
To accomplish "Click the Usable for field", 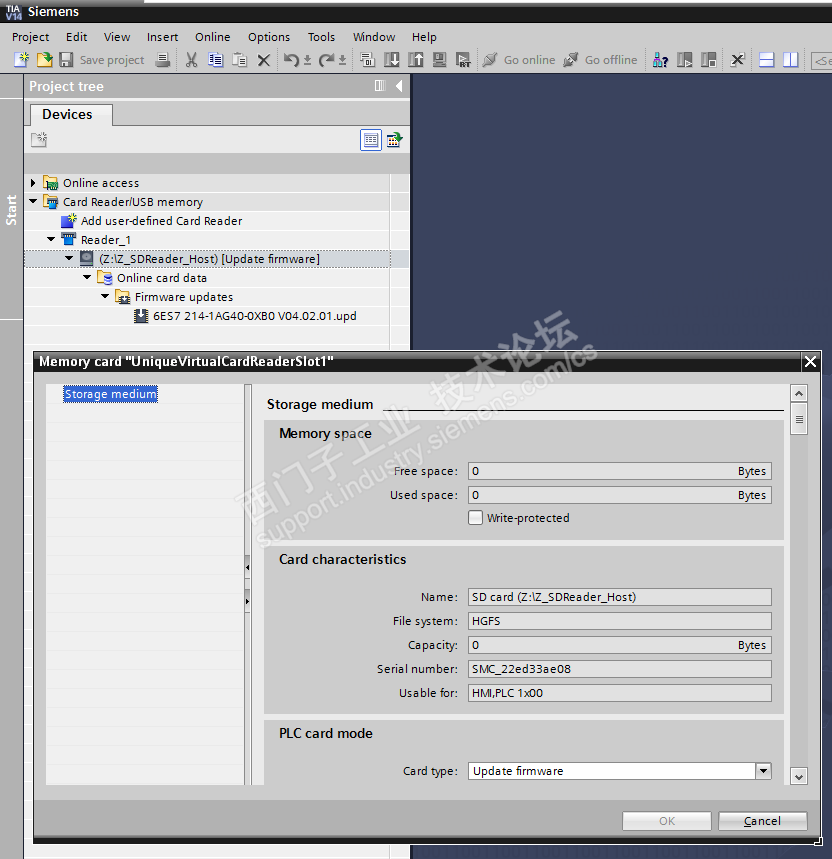I will [619, 693].
